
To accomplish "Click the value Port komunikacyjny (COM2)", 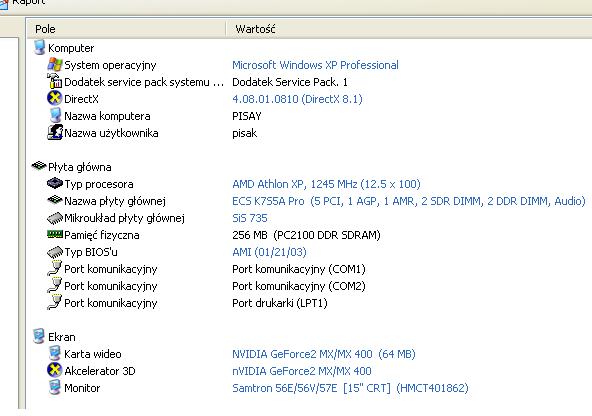I will [x=299, y=286].
